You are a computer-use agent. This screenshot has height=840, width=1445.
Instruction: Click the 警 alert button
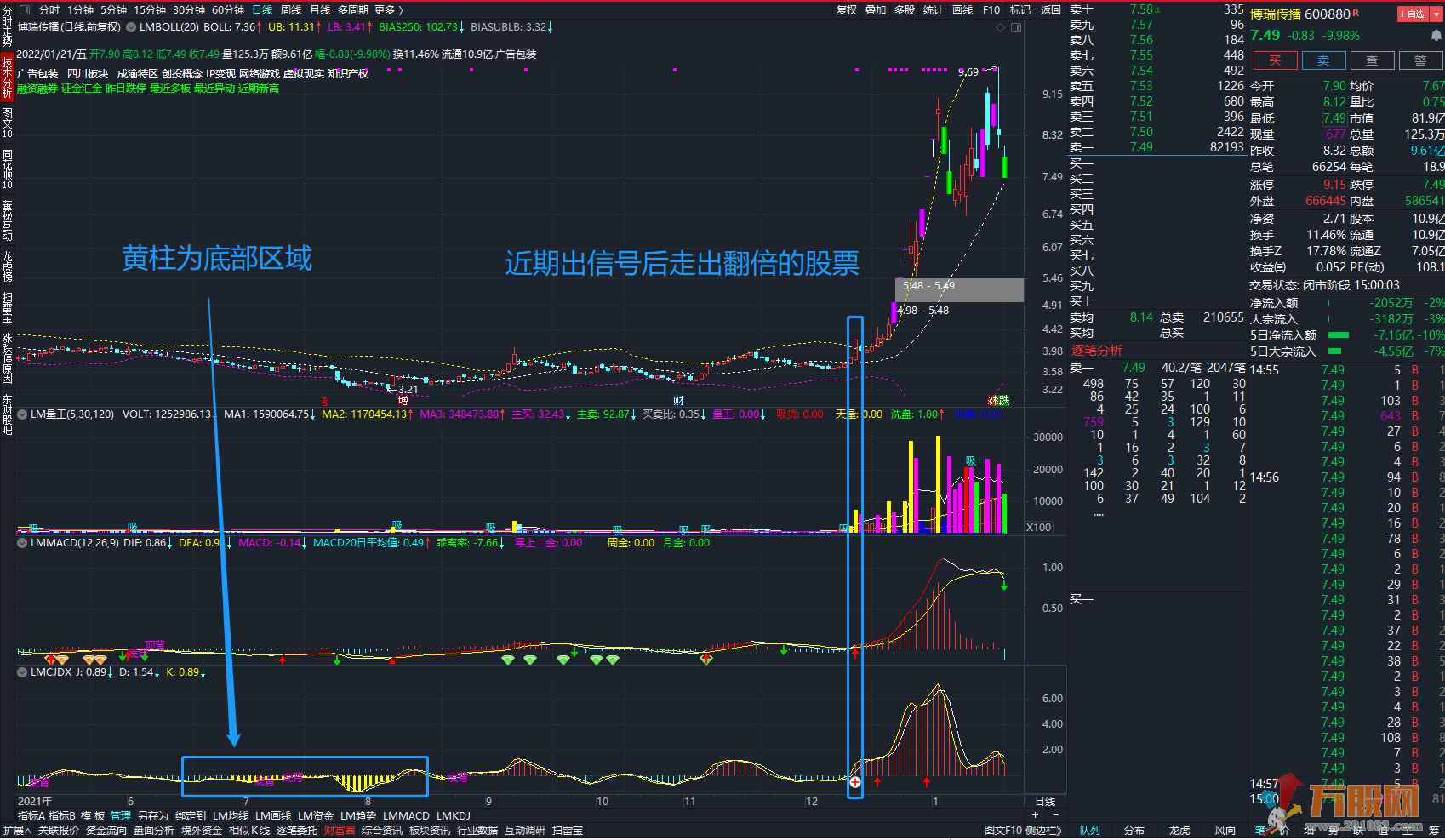(1420, 60)
